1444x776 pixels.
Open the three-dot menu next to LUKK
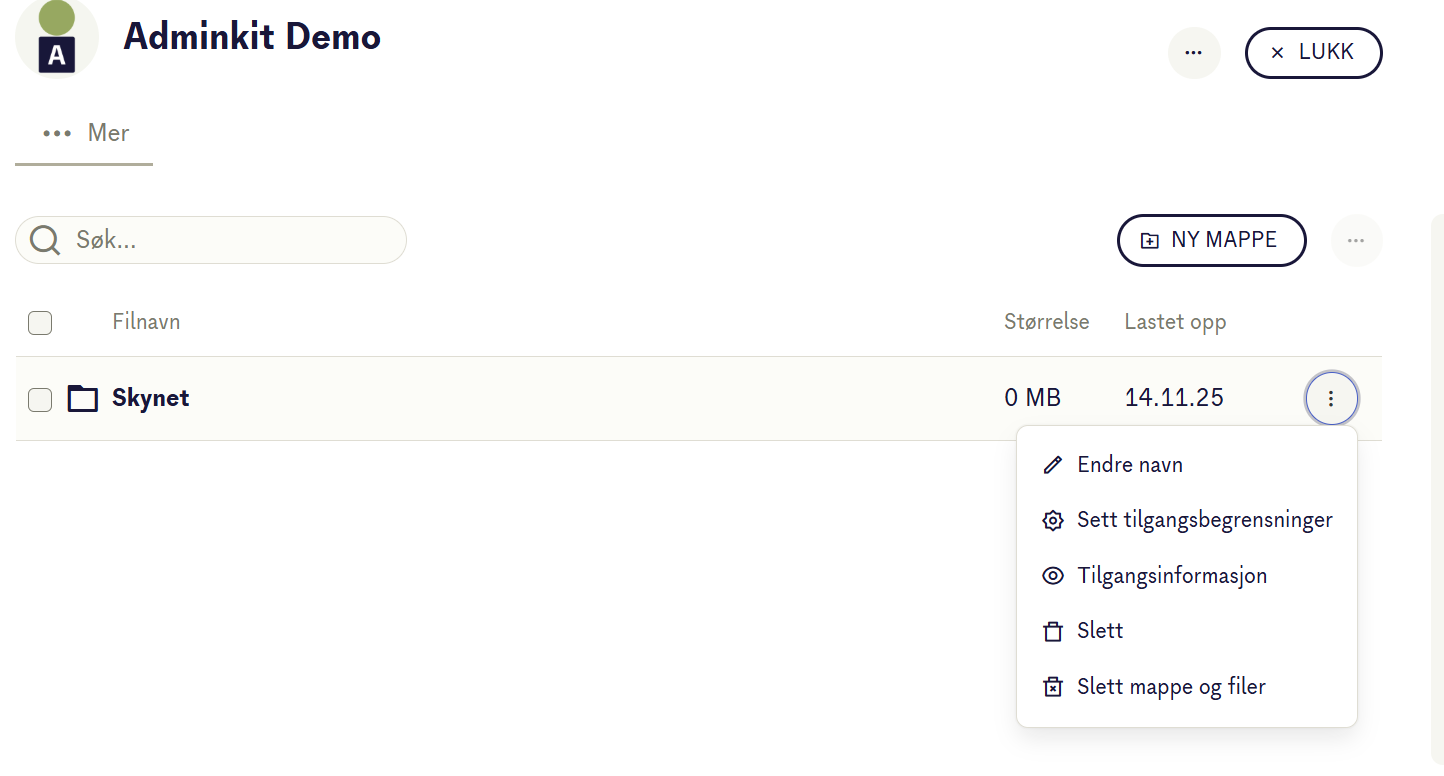pos(1193,53)
